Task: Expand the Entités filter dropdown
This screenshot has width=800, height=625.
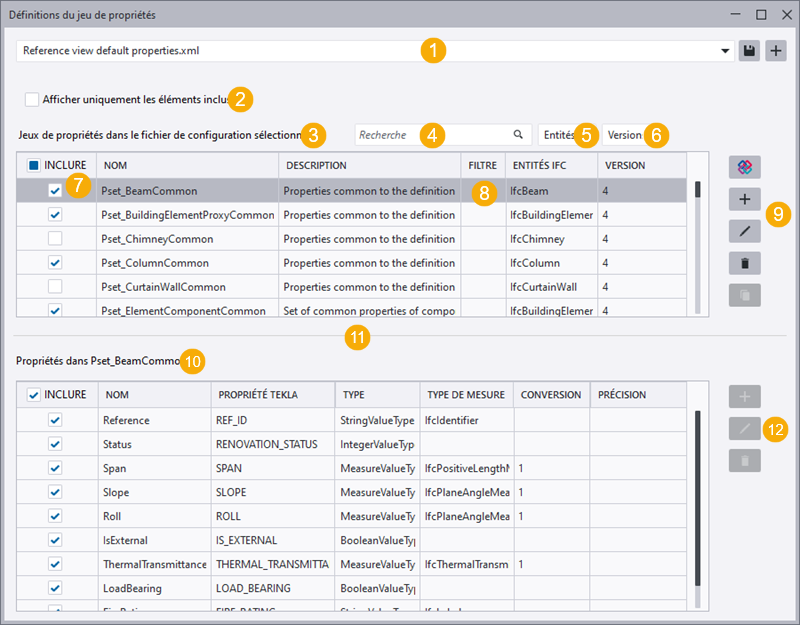Action: click(x=557, y=134)
